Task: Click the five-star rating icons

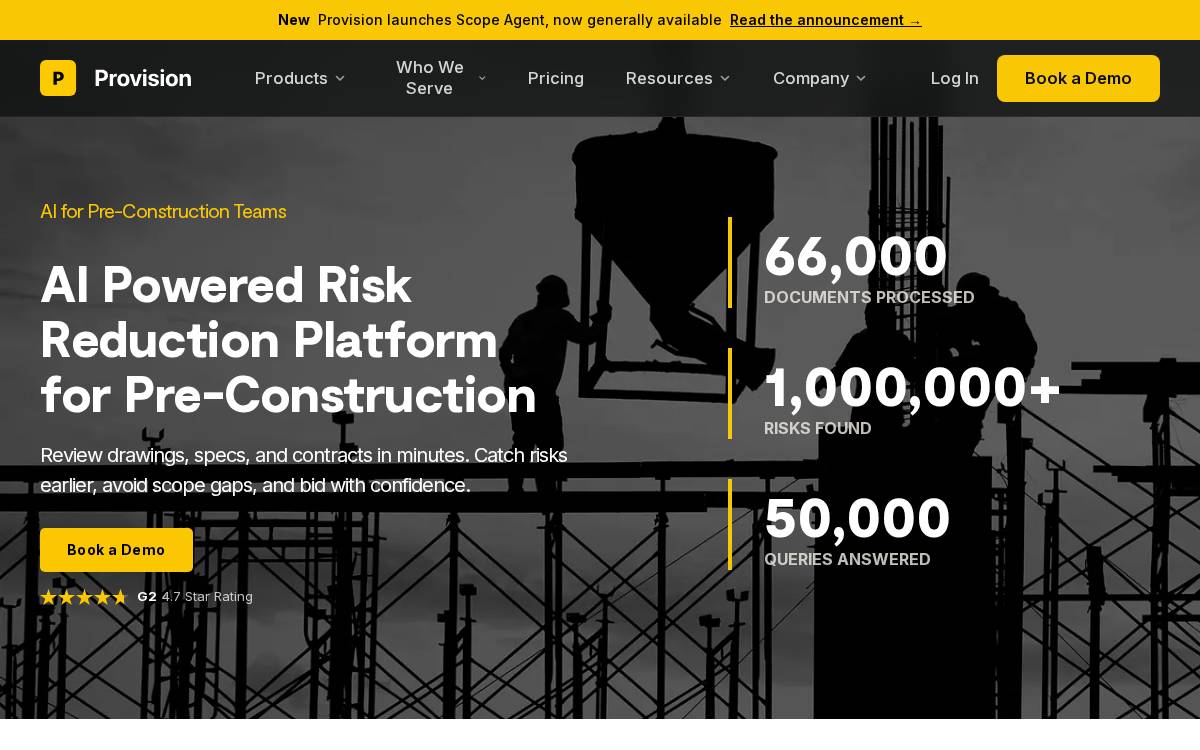Action: (x=84, y=597)
